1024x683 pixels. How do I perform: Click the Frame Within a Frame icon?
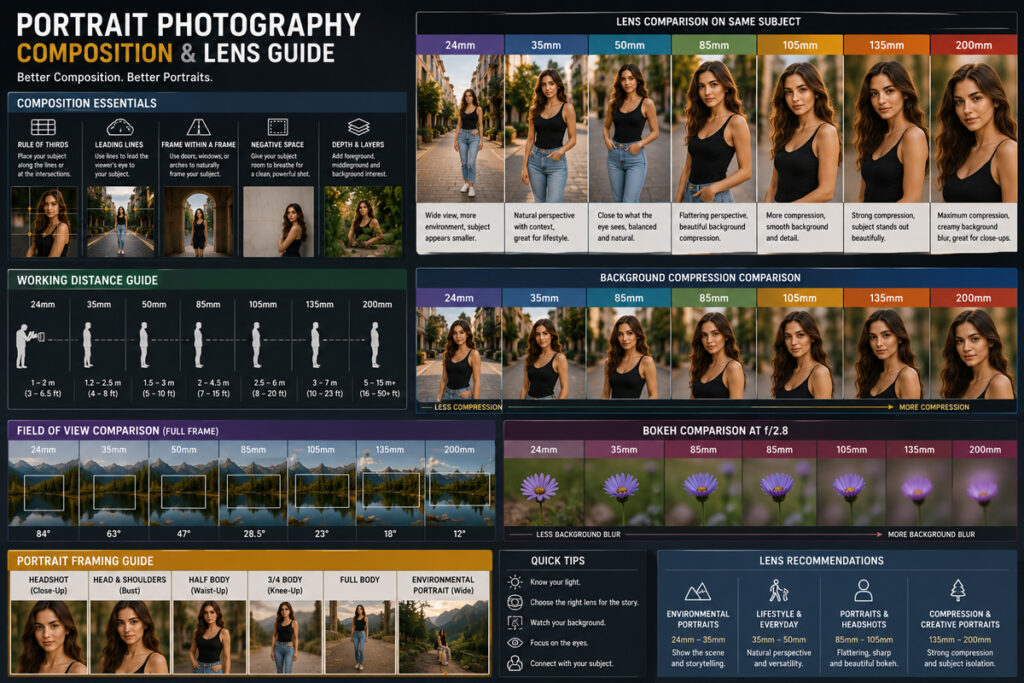[x=199, y=127]
